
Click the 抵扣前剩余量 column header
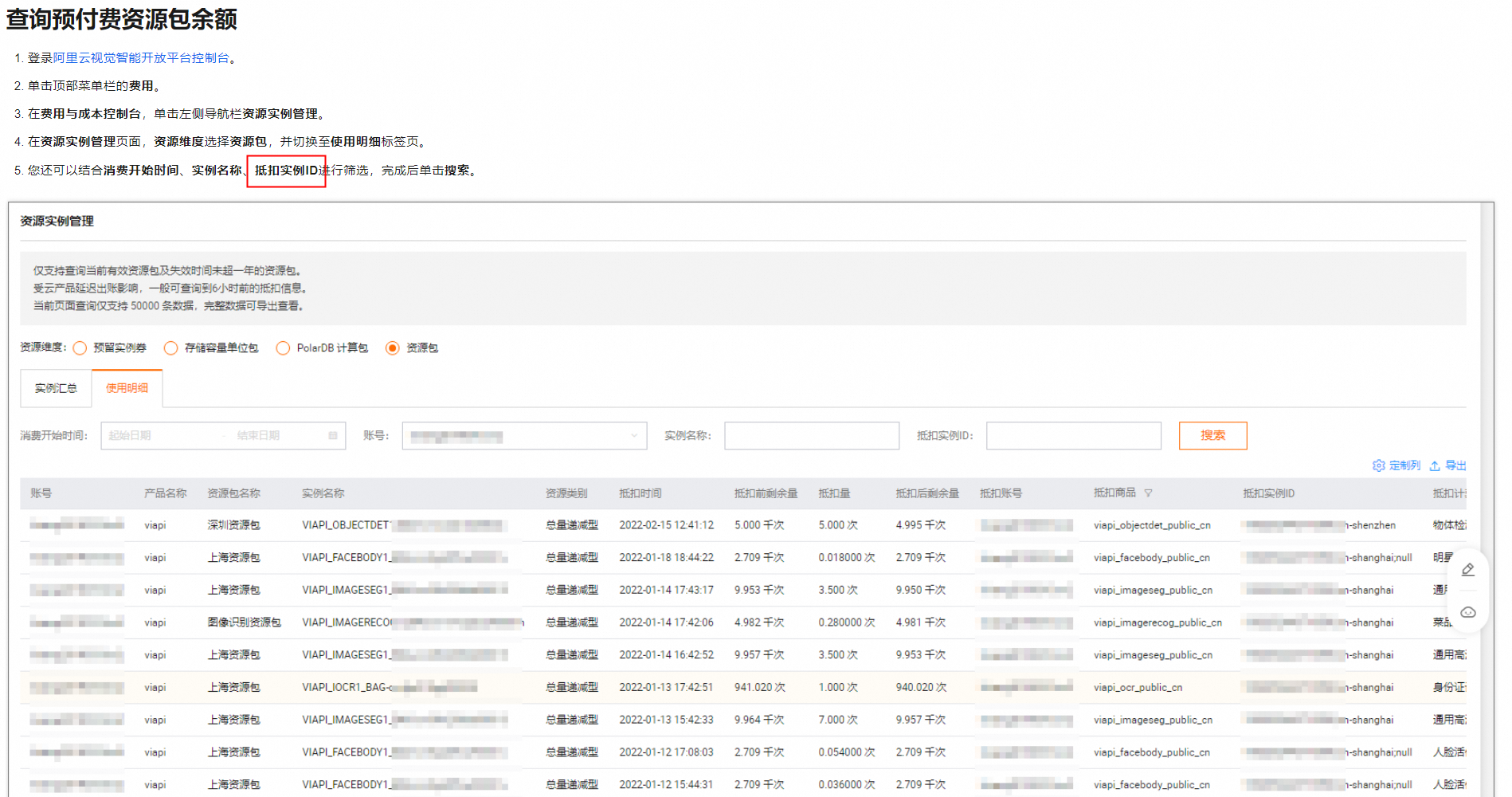pyautogui.click(x=766, y=493)
